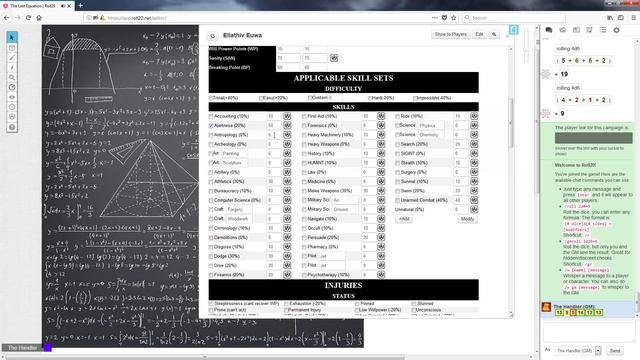
Task: Roll the Occult skill dice icon
Action: 381,228
